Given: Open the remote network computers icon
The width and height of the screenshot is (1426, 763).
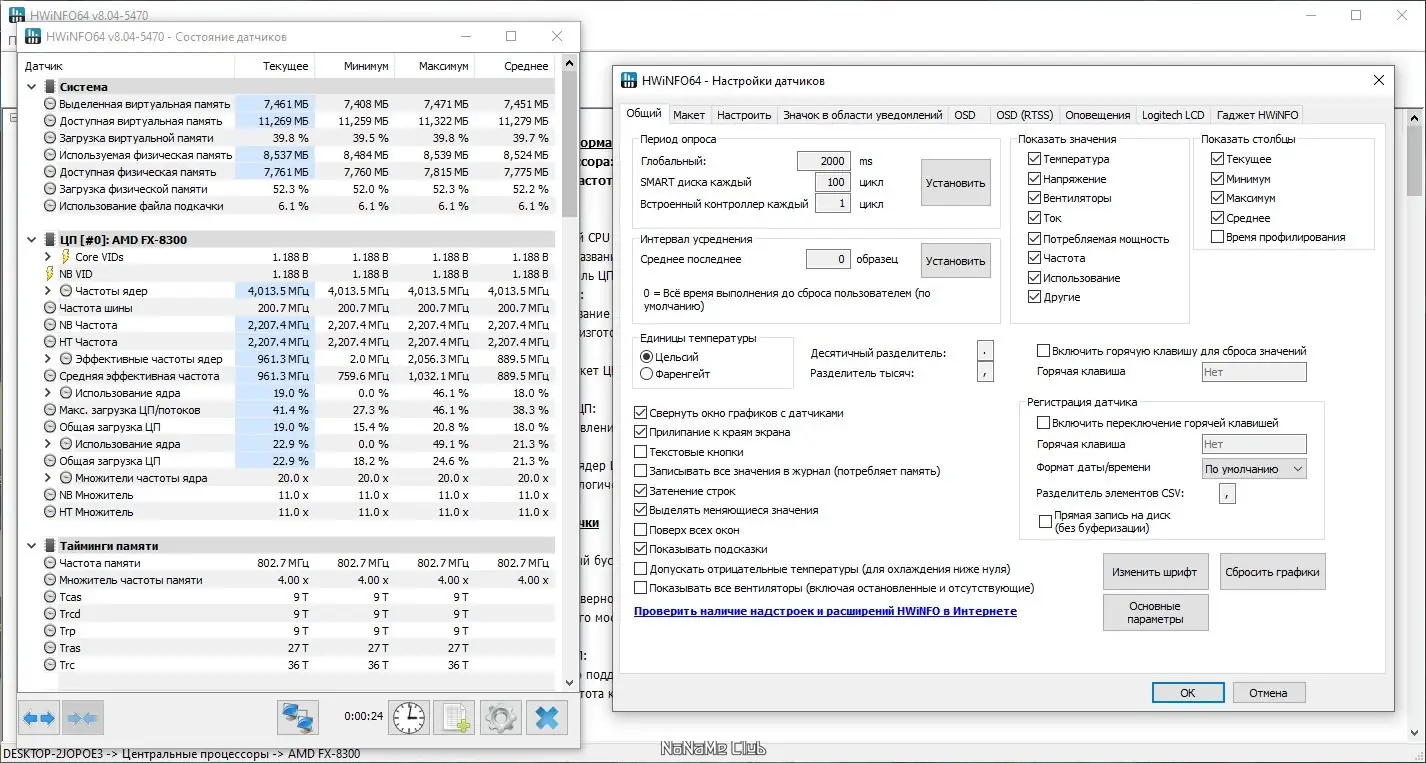Looking at the screenshot, I should (x=298, y=717).
